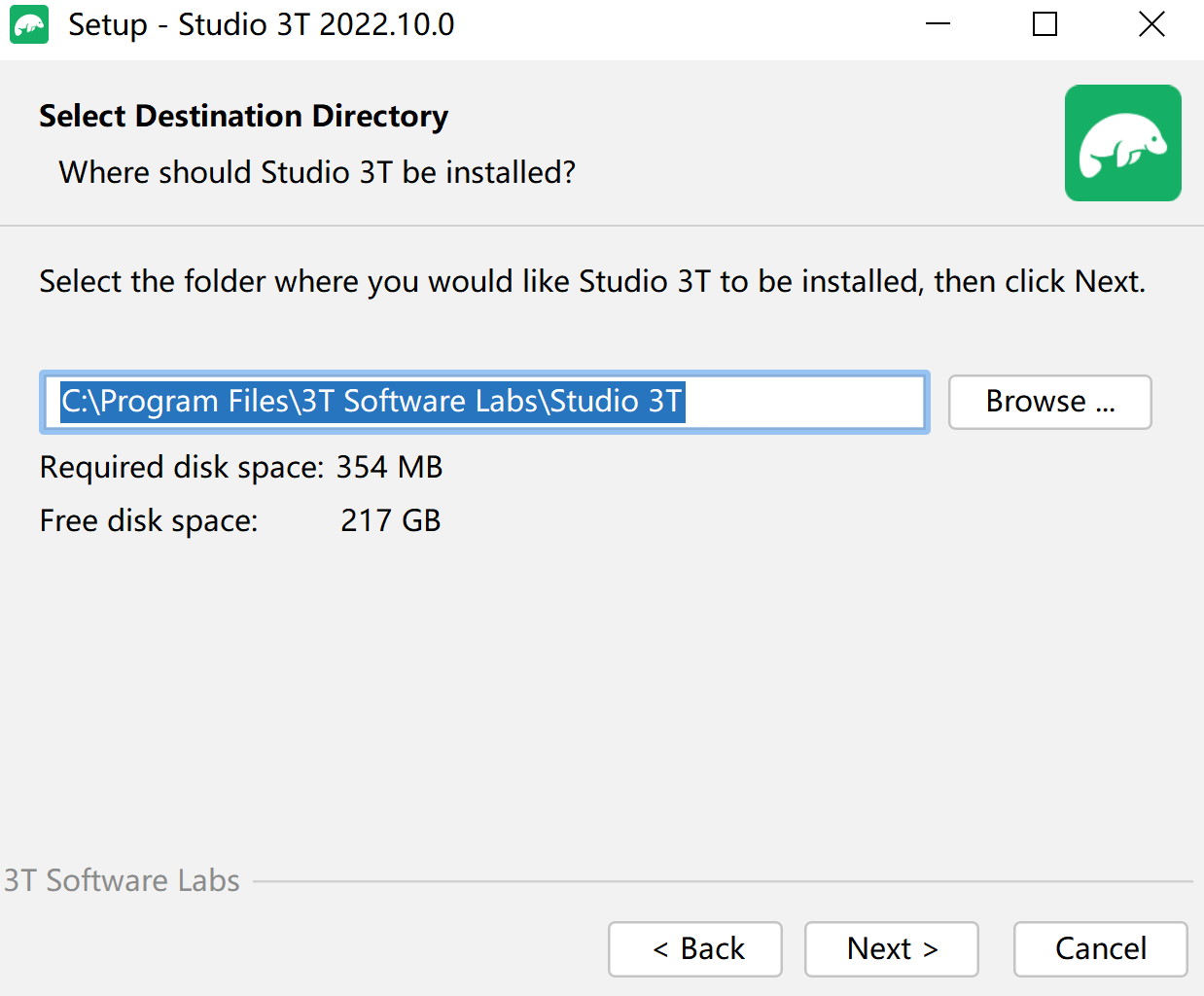Click the 'Where should Studio 3T be installed?' subtitle

click(x=317, y=172)
